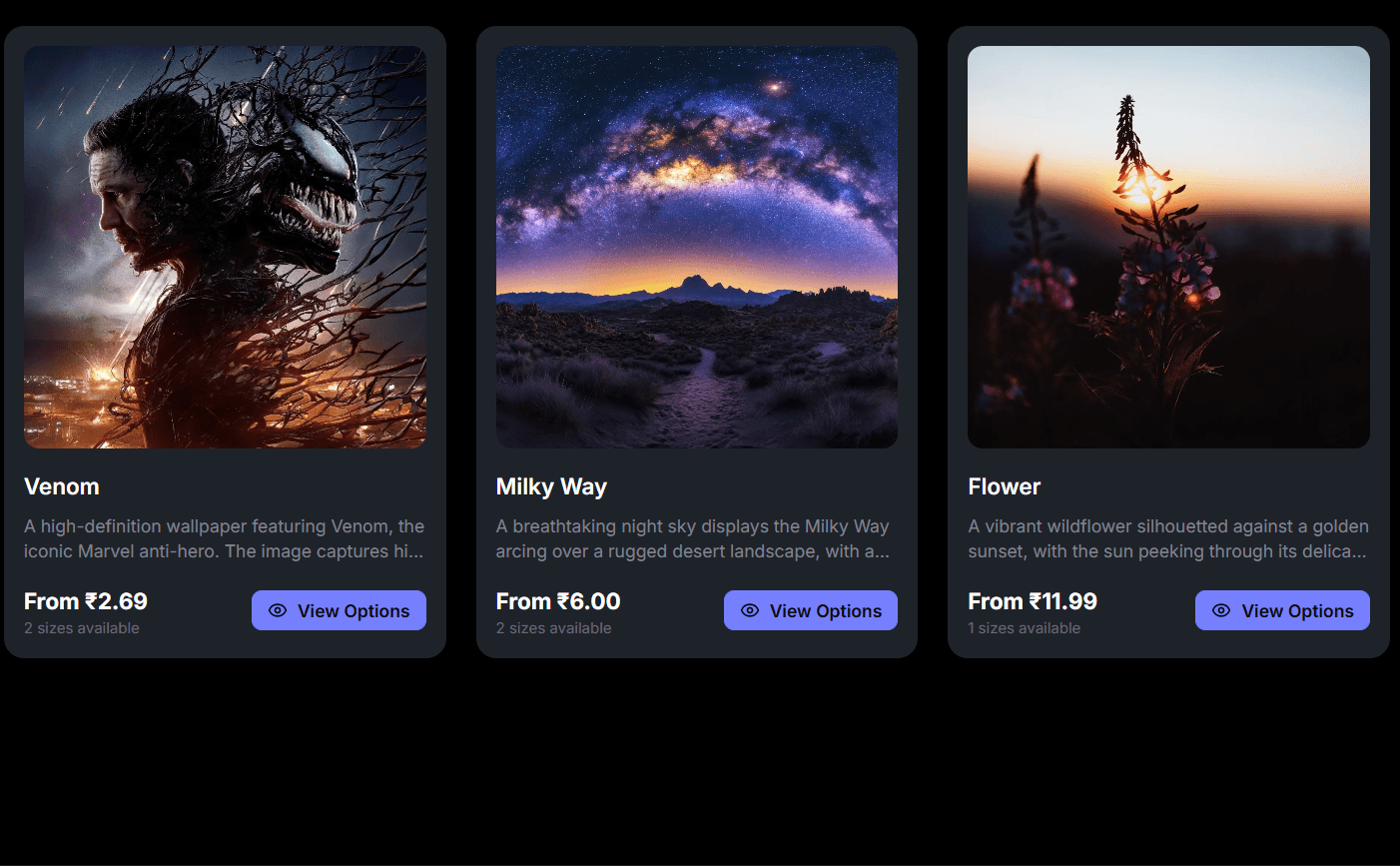The image size is (1400, 866).
Task: Click the Venom product title
Action: (x=62, y=486)
